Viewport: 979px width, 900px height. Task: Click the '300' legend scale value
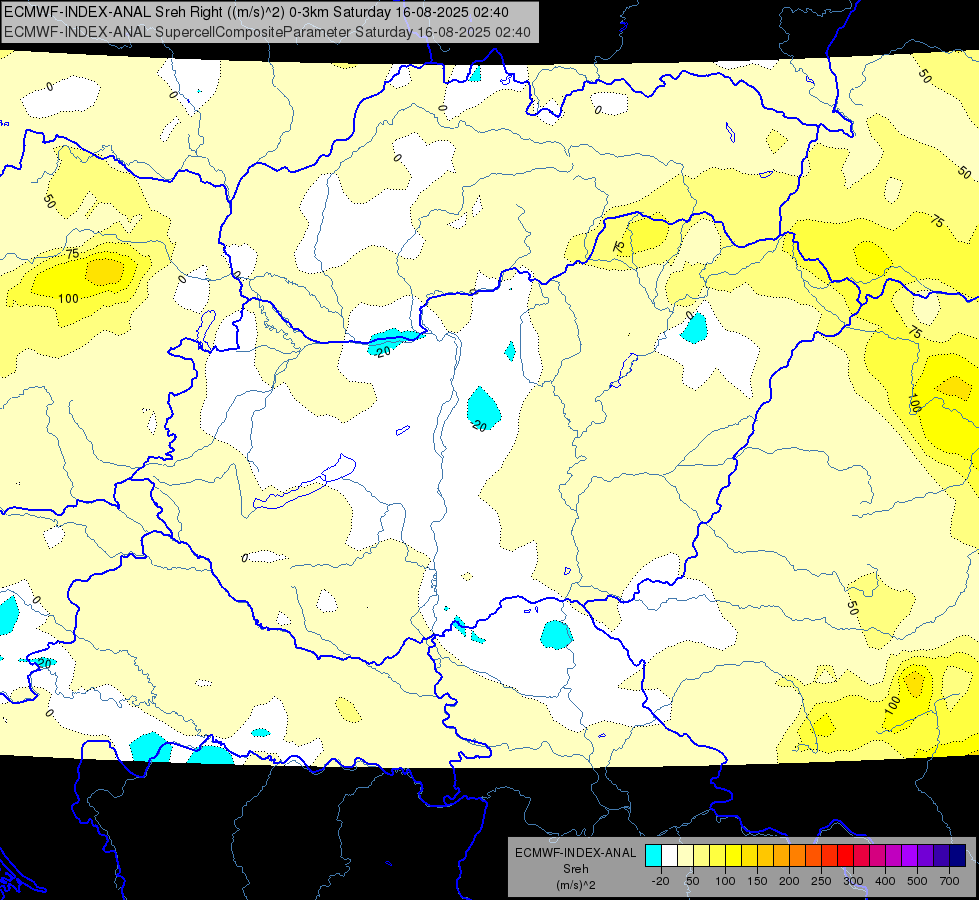click(854, 881)
